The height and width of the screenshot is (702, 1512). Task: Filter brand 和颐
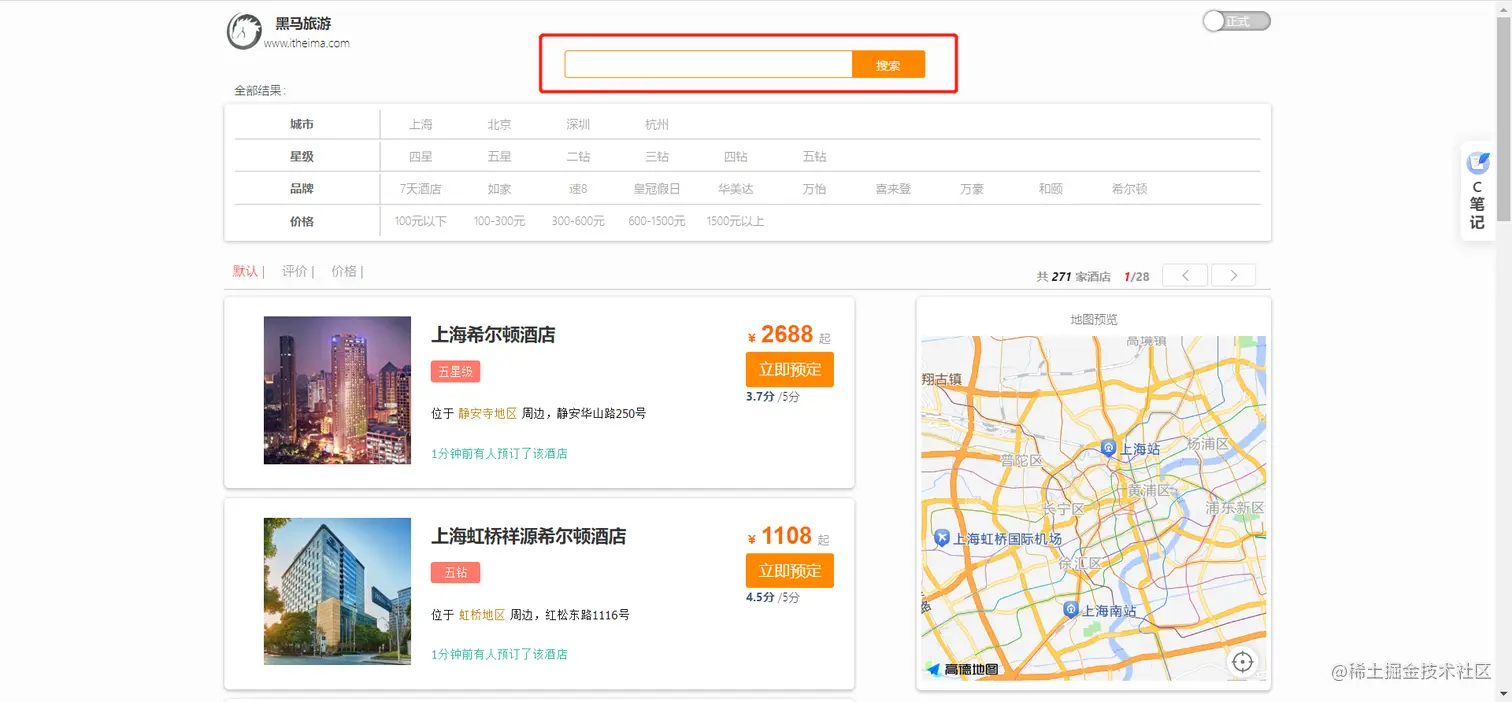pos(1051,189)
